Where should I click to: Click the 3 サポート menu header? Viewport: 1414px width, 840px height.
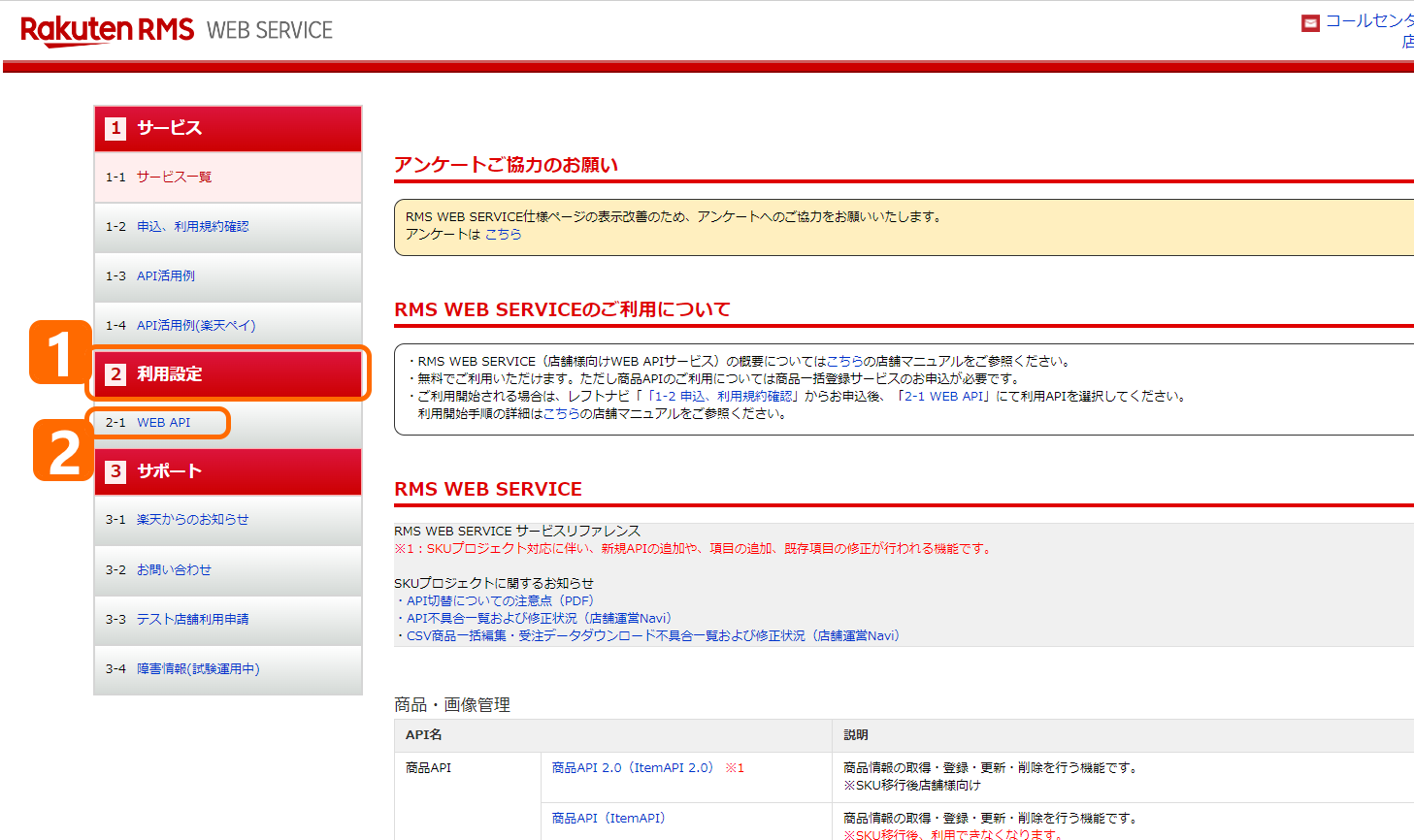[x=228, y=471]
